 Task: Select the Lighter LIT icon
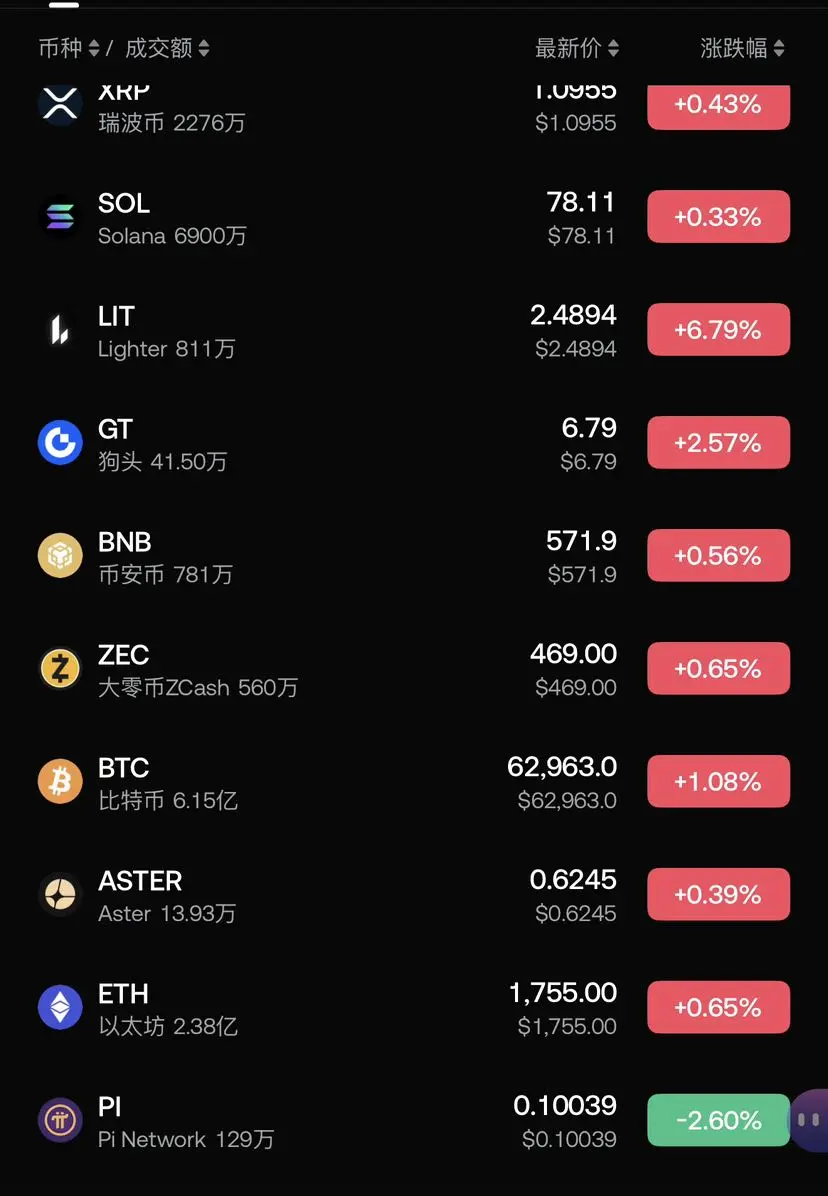click(60, 330)
